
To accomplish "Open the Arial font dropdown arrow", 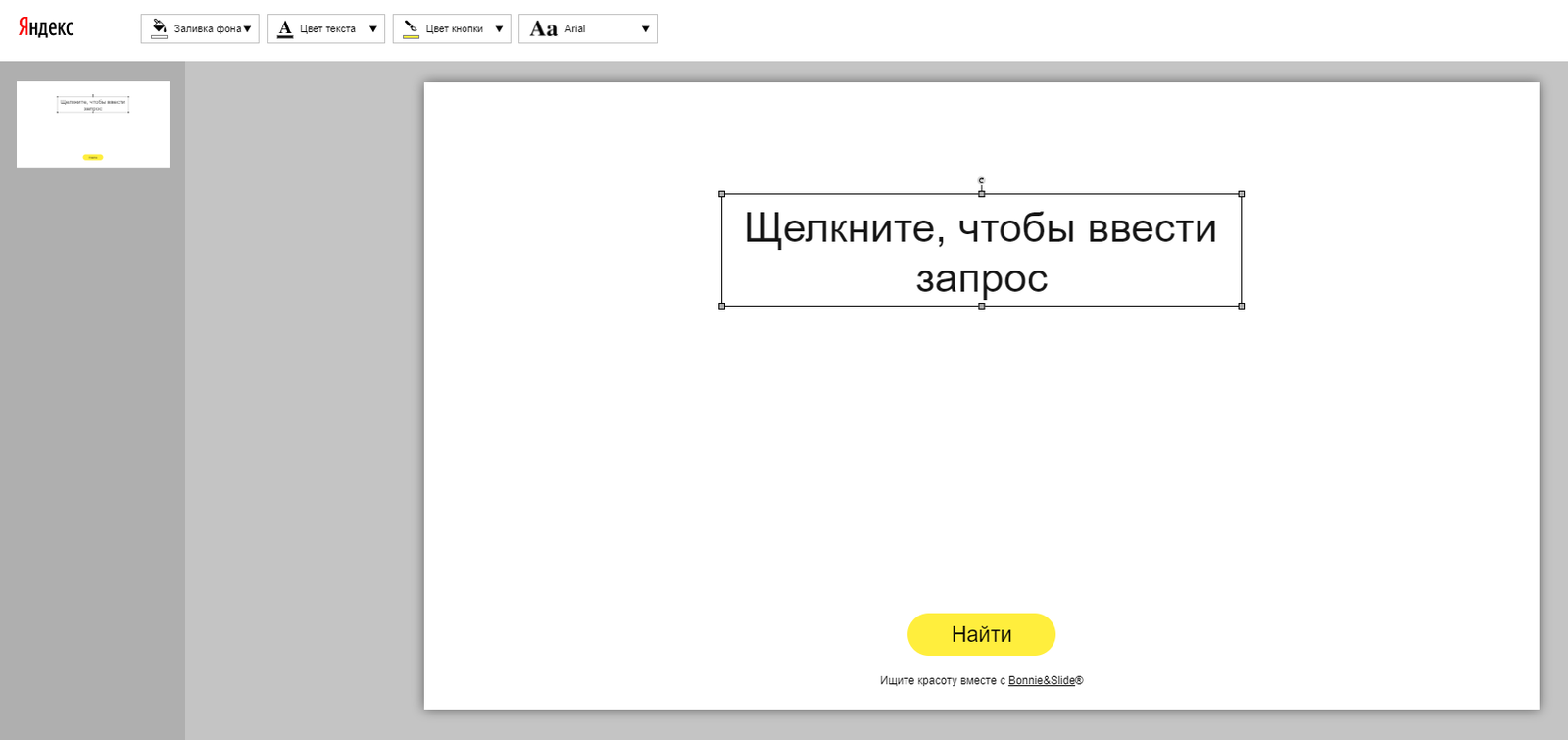I will pyautogui.click(x=645, y=29).
